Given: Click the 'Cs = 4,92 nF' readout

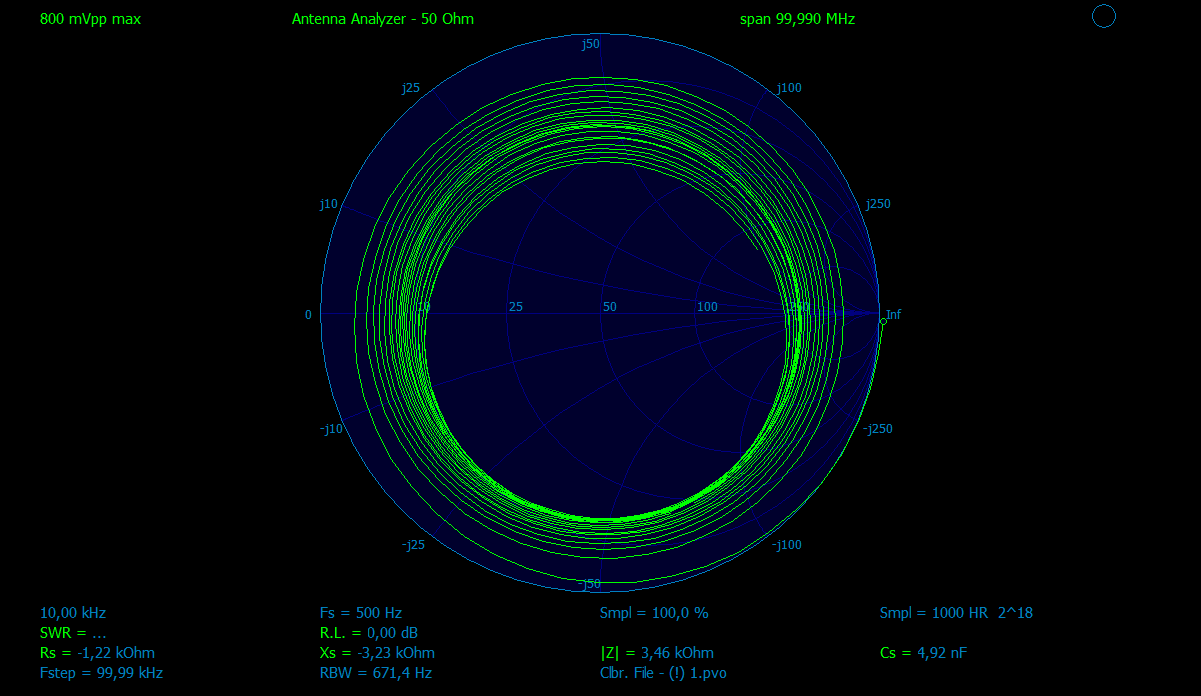Looking at the screenshot, I should coord(923,653).
